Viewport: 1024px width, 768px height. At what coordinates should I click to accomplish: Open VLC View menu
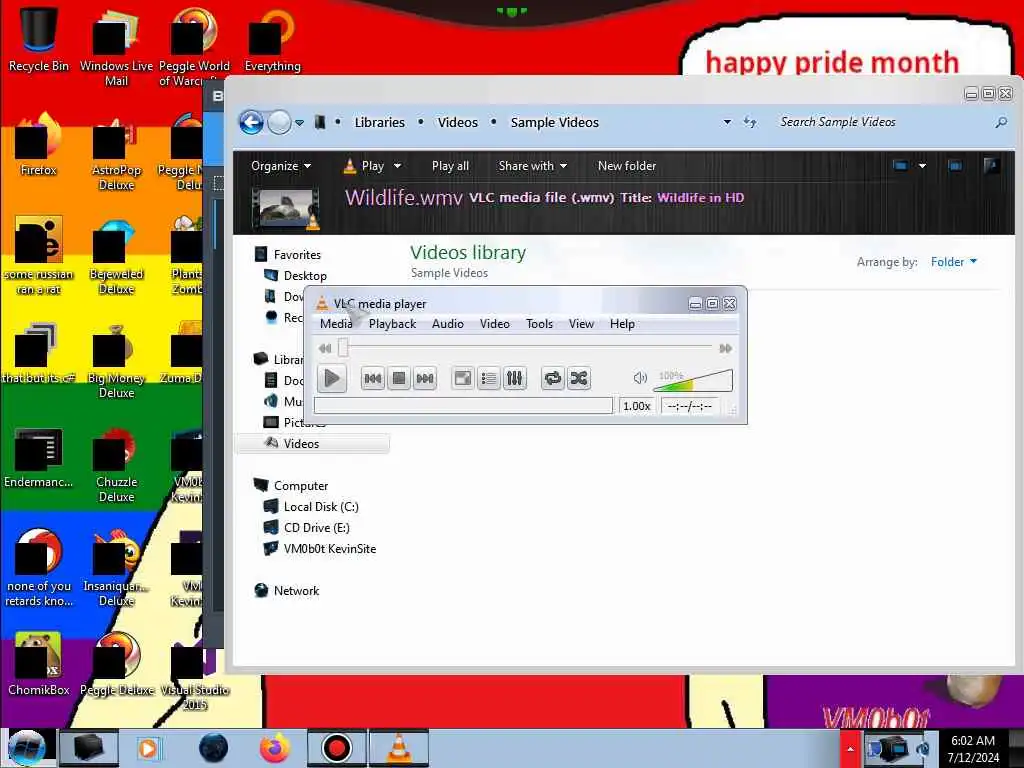(581, 324)
